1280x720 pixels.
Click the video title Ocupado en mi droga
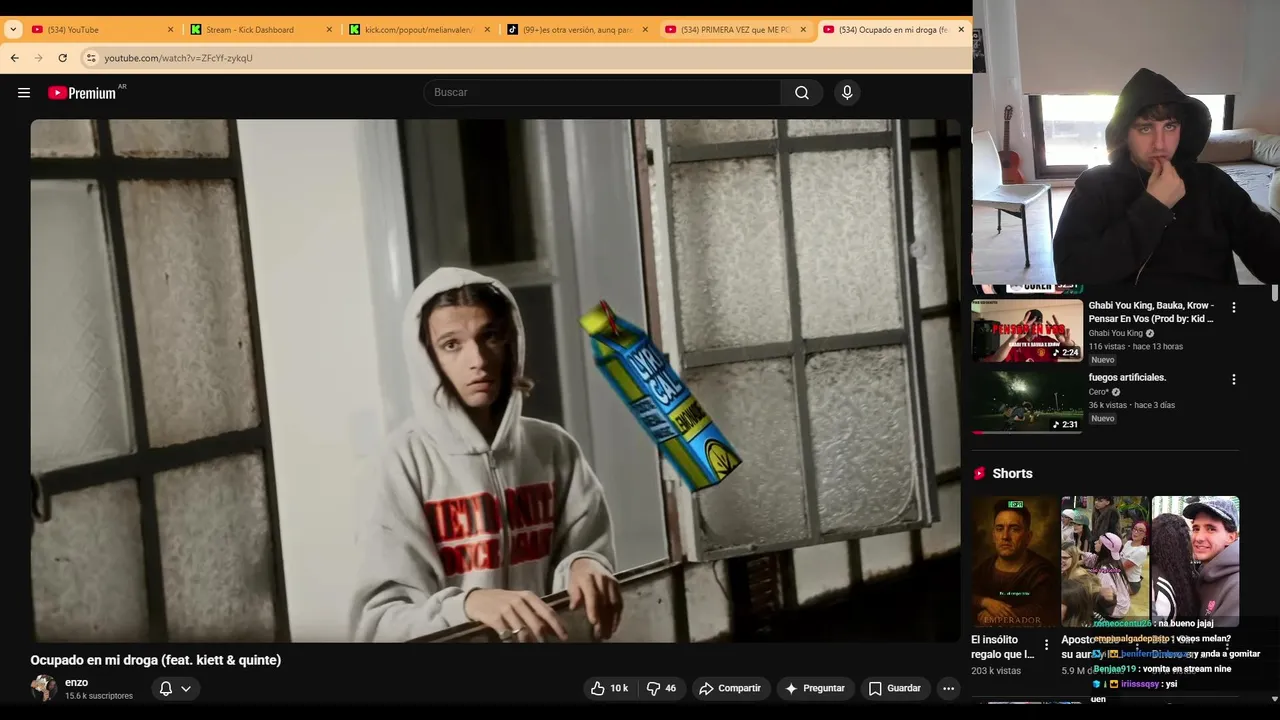pos(155,660)
